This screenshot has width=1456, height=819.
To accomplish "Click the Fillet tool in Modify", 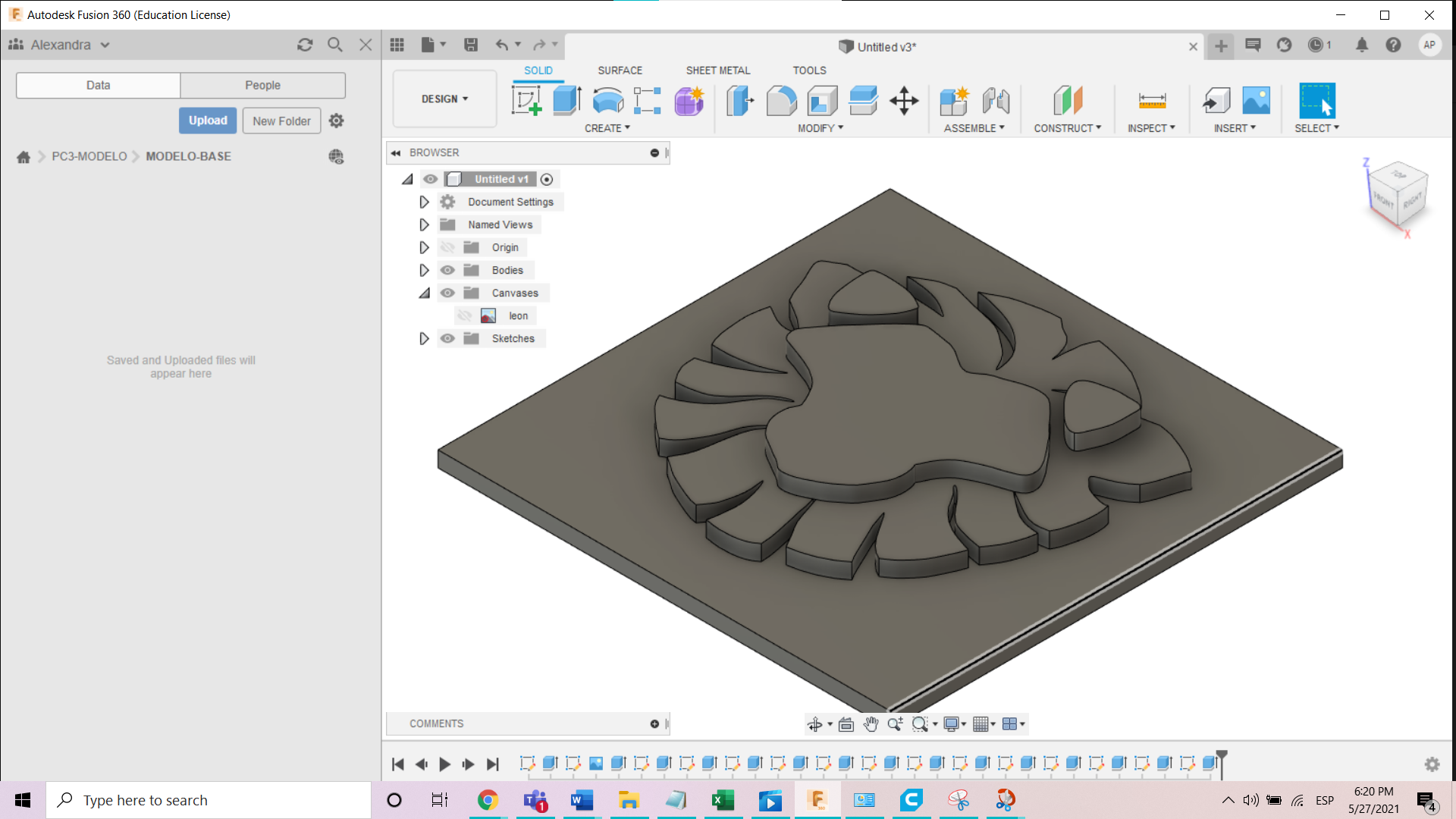I will click(x=781, y=100).
